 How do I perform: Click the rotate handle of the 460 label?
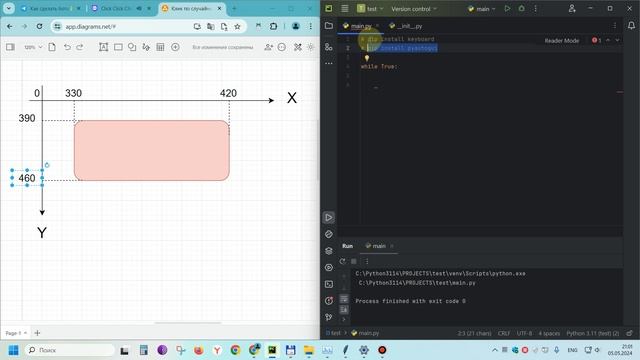[47, 165]
